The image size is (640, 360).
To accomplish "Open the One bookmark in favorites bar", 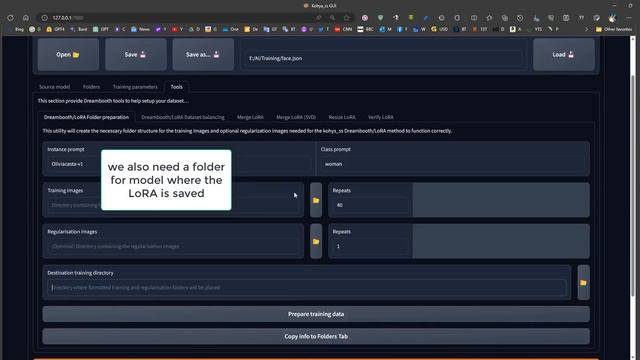I will pyautogui.click(x=231, y=29).
